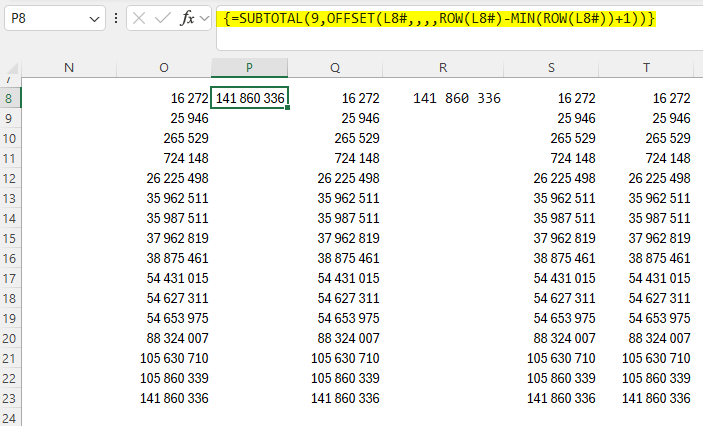
Task: Select cell R8 containing 141 860 336
Action: 456,98
